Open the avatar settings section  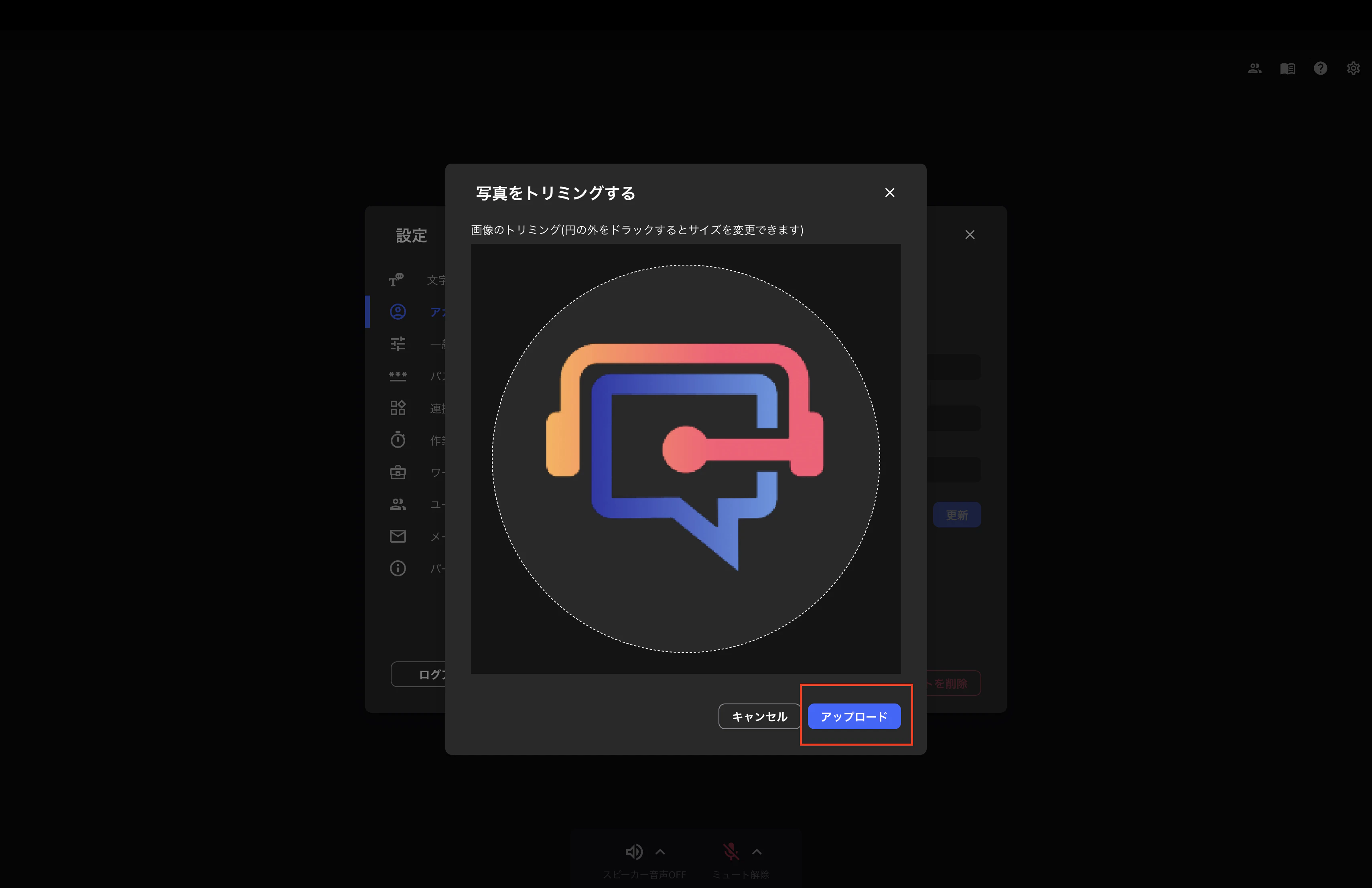[398, 312]
